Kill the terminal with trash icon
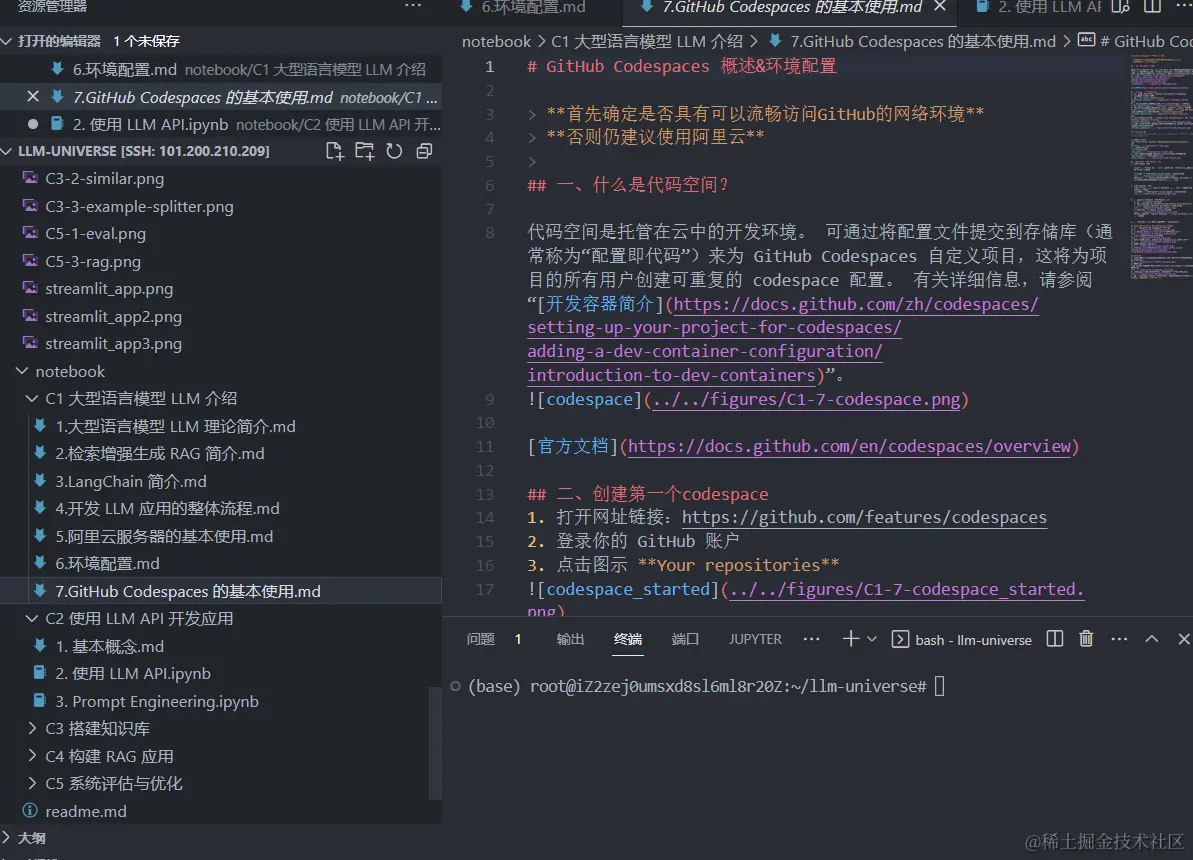 (1086, 639)
